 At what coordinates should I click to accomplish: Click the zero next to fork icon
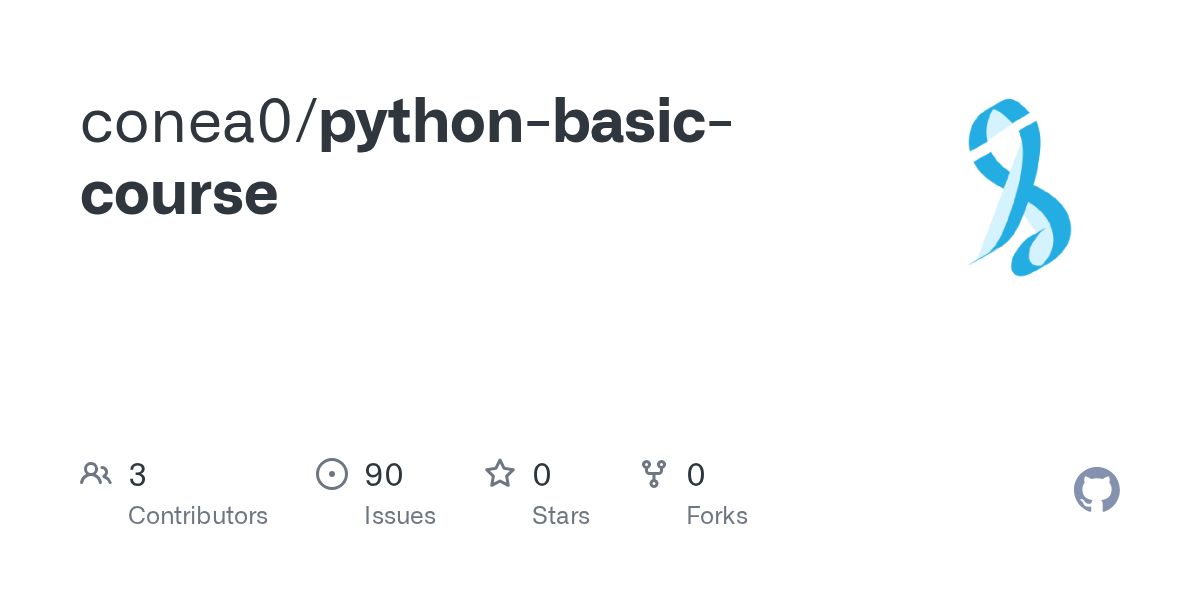(696, 475)
